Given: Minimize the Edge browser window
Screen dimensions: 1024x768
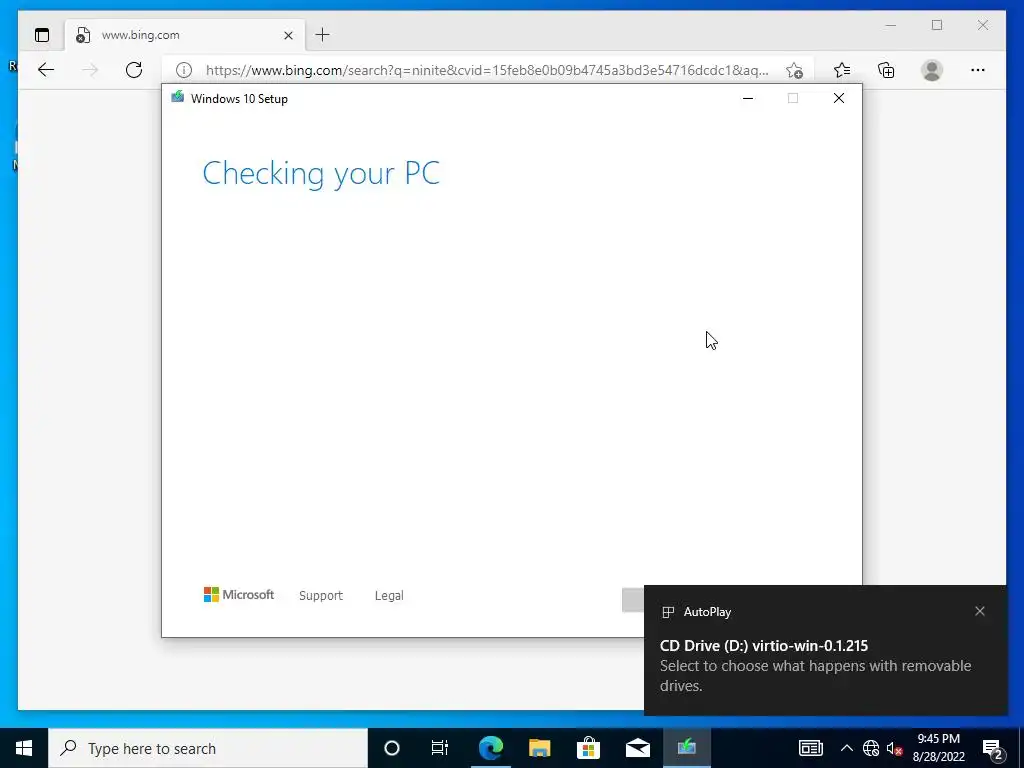Looking at the screenshot, I should tap(891, 25).
